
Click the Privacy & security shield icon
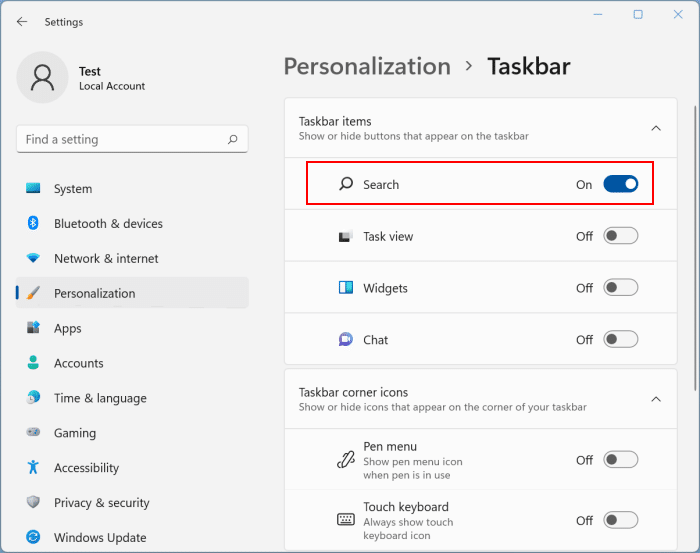33,502
